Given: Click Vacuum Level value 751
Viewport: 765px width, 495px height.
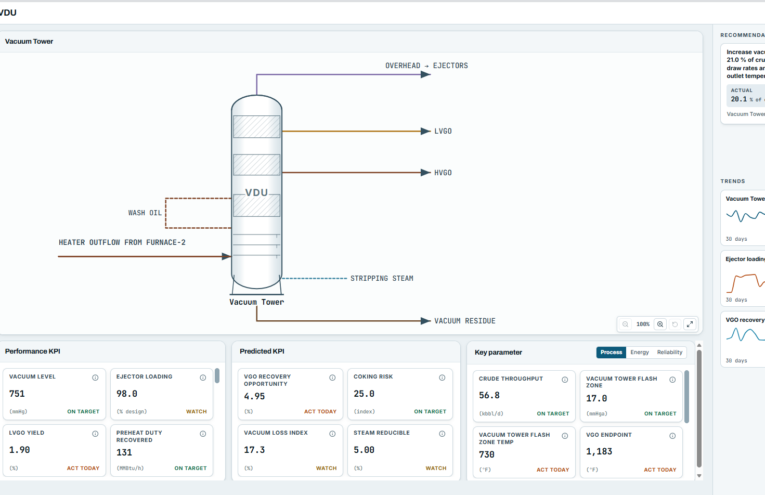Looking at the screenshot, I should 17,394.
